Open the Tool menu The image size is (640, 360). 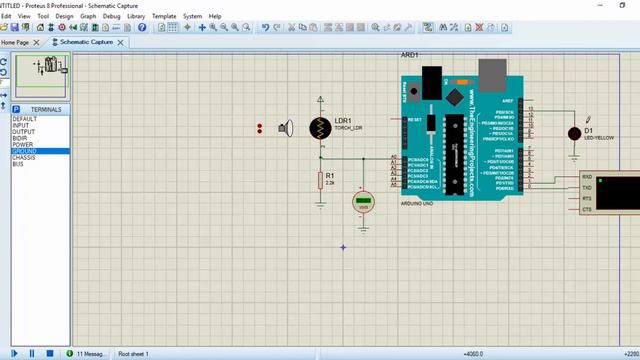coord(43,16)
